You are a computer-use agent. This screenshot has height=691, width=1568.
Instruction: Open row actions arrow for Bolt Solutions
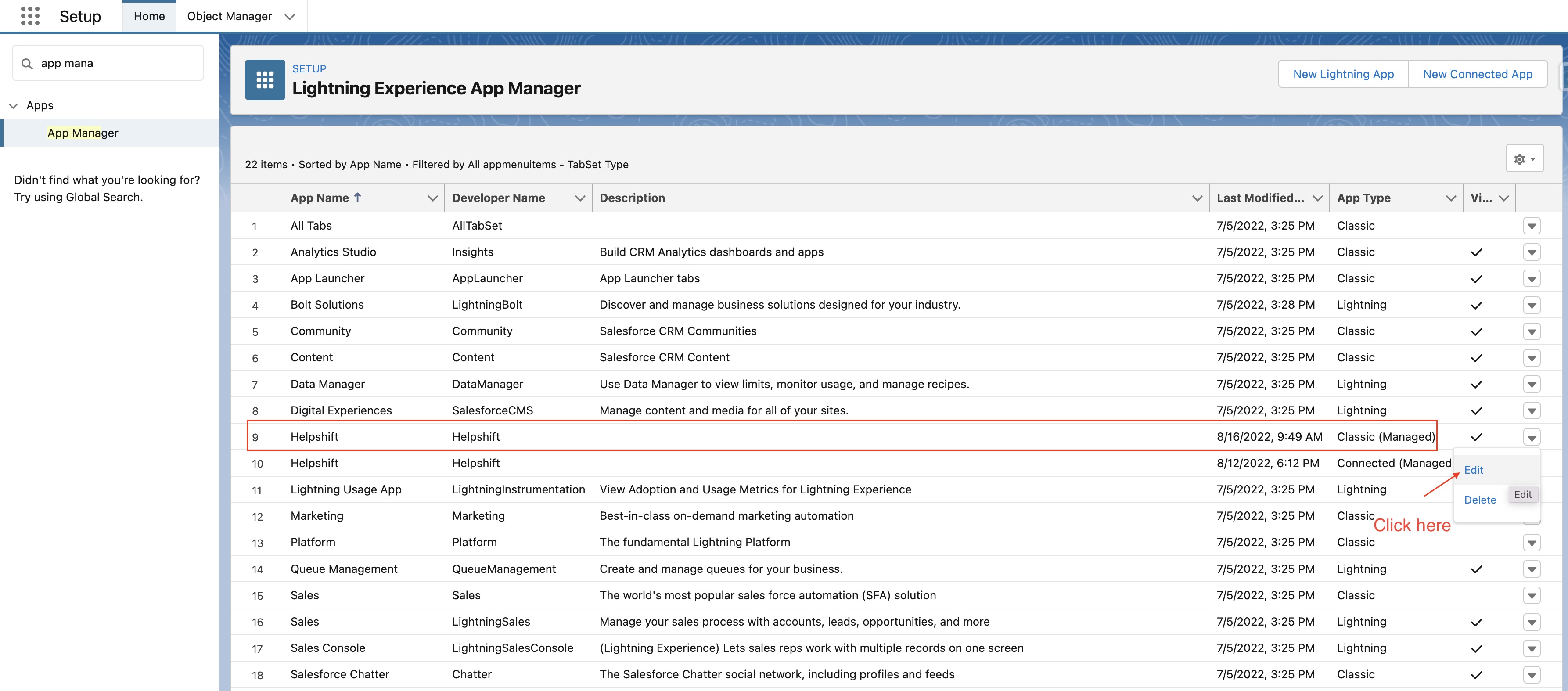(1532, 305)
